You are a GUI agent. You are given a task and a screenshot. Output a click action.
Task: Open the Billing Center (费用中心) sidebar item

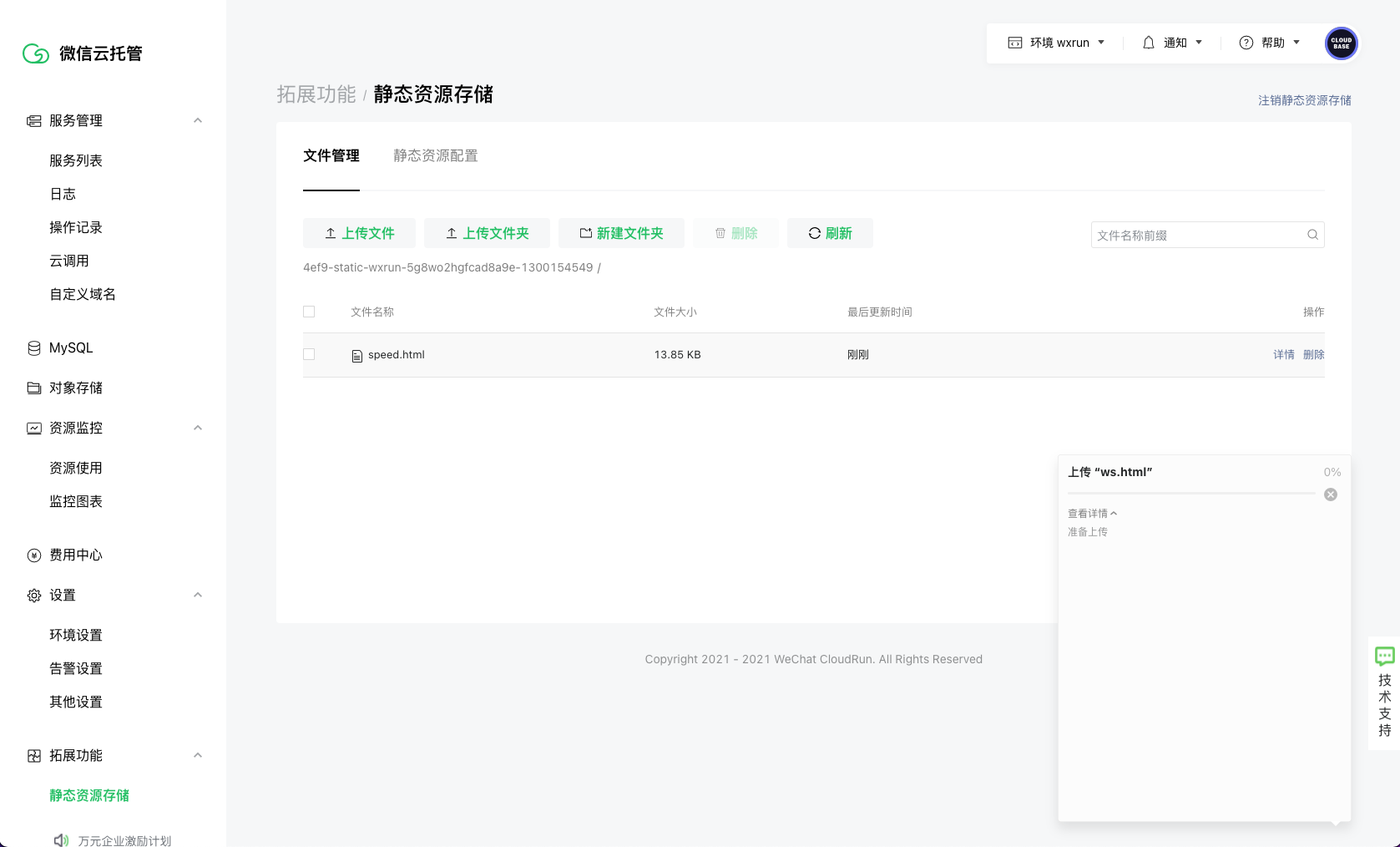[75, 555]
